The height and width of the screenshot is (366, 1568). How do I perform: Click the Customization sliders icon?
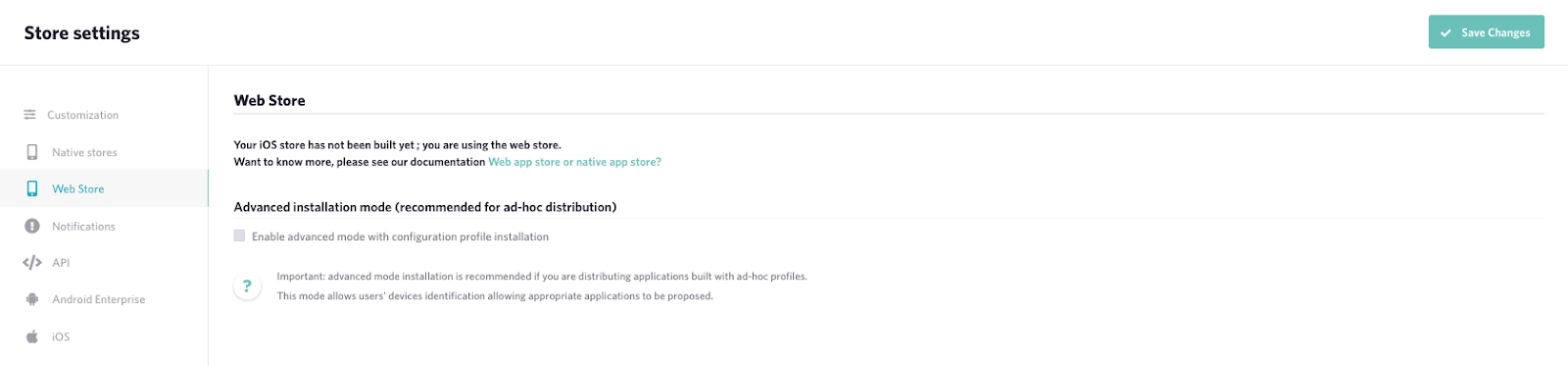point(29,115)
